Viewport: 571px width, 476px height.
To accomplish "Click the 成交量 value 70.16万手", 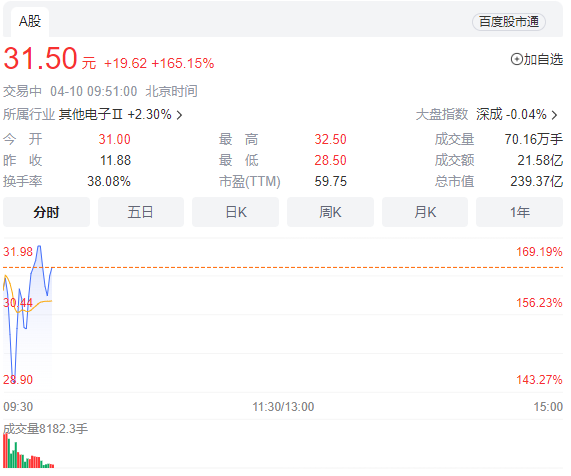I will point(534,139).
